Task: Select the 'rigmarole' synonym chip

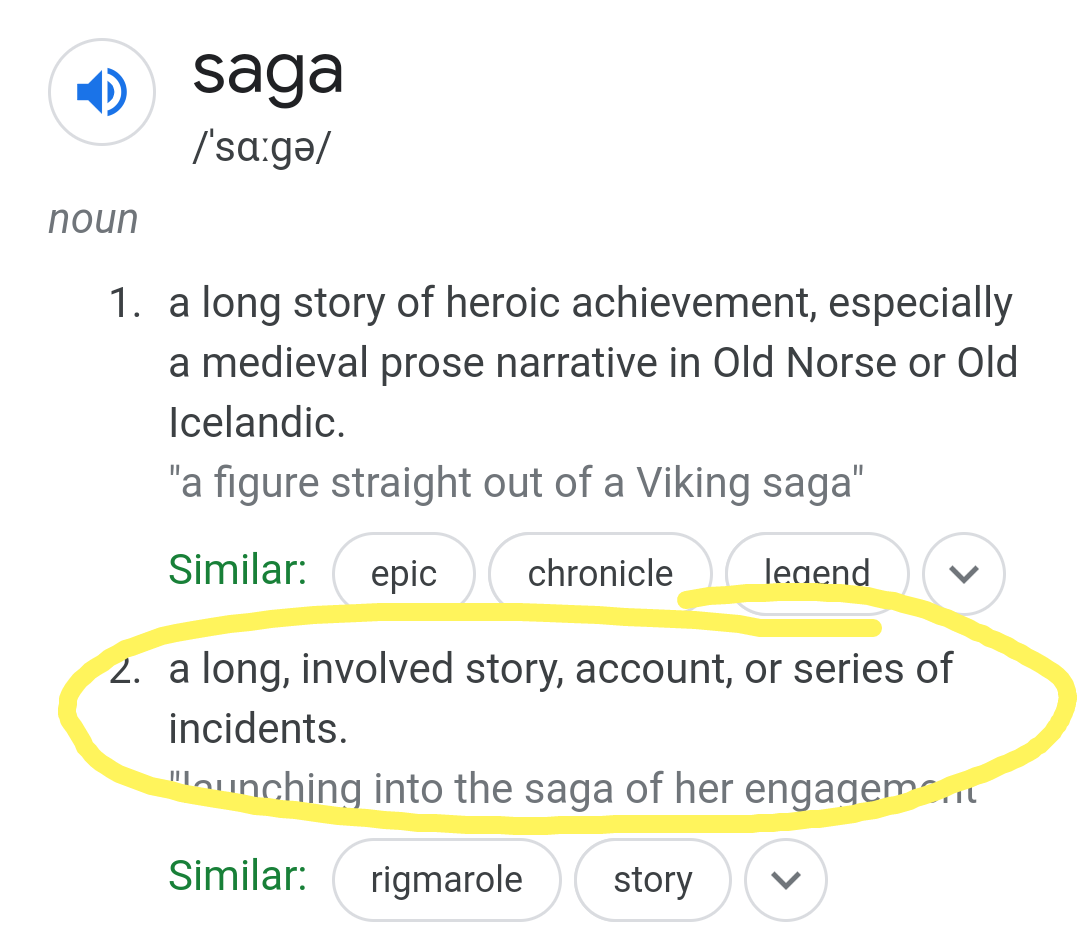Action: point(446,880)
